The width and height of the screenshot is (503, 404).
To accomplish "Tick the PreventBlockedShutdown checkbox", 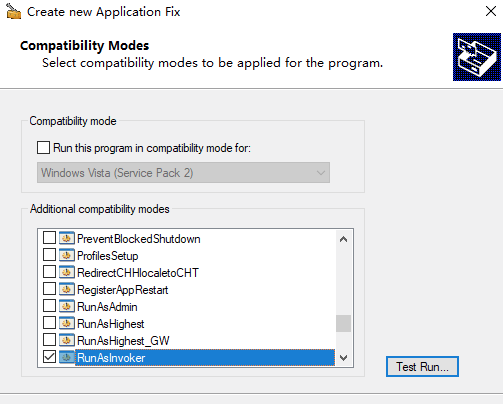I will (49, 238).
